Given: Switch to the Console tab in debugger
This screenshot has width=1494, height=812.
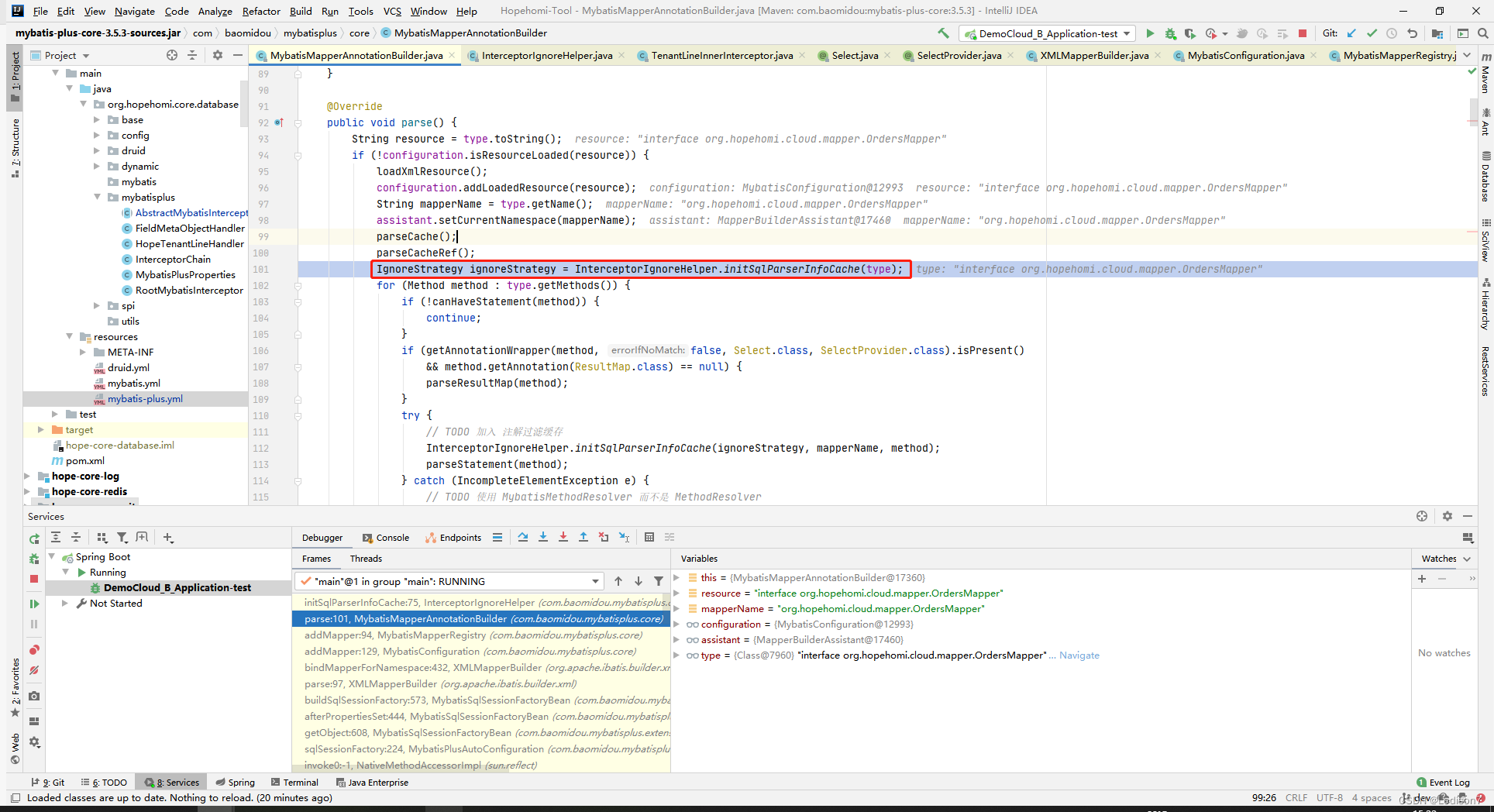Looking at the screenshot, I should pos(385,538).
